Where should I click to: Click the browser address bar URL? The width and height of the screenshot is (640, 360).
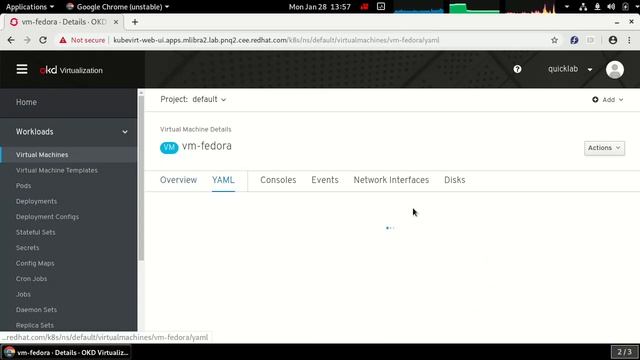pyautogui.click(x=276, y=40)
